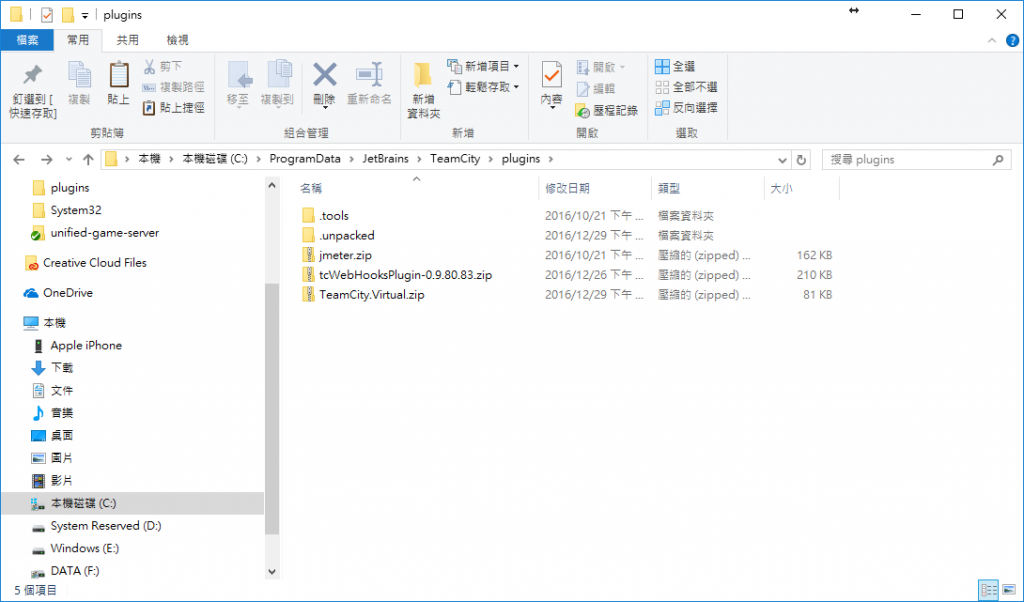Switch to the Share (共用) tab
This screenshot has height=602, width=1024.
click(127, 40)
